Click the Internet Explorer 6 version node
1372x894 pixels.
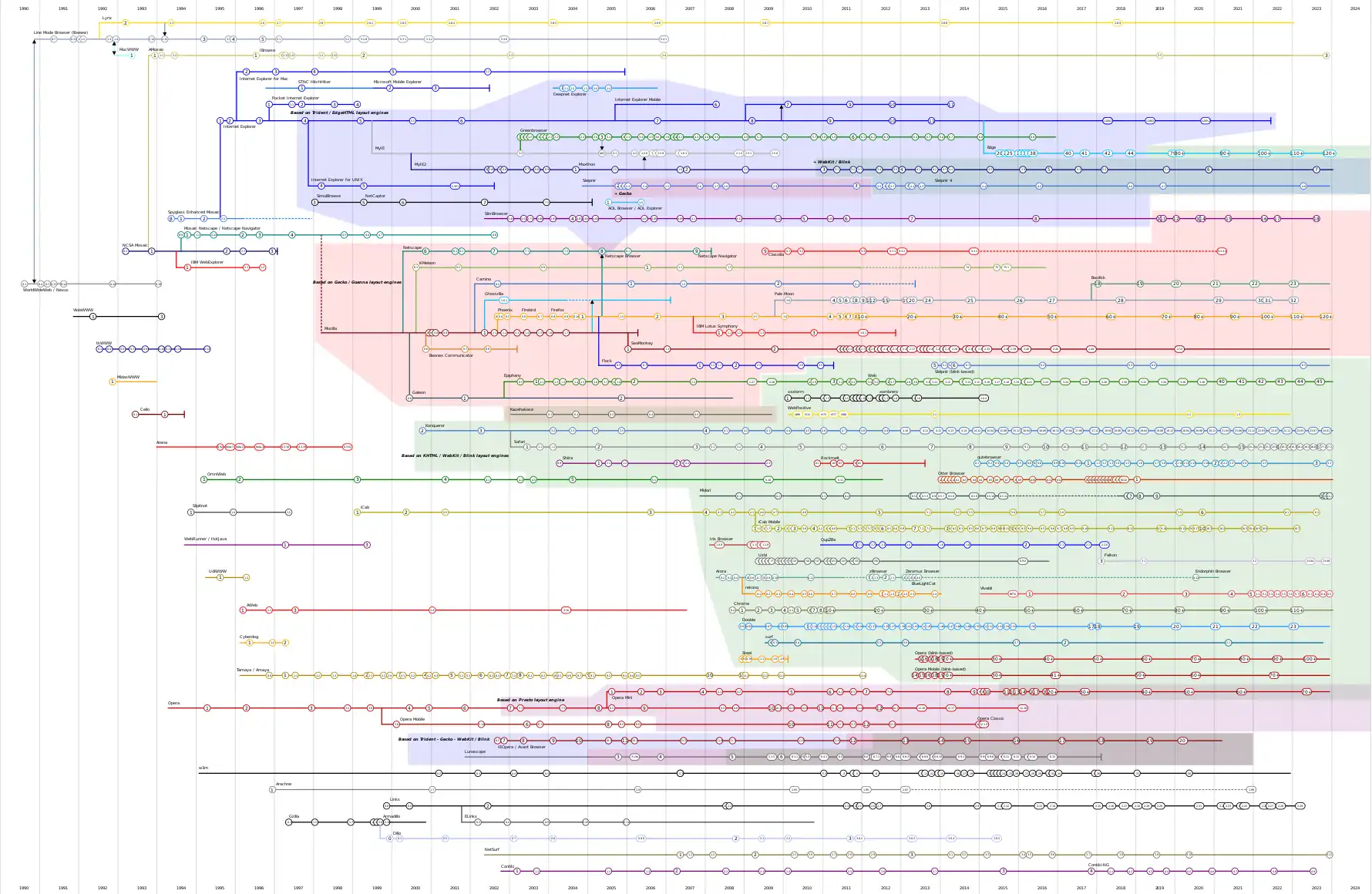click(462, 120)
